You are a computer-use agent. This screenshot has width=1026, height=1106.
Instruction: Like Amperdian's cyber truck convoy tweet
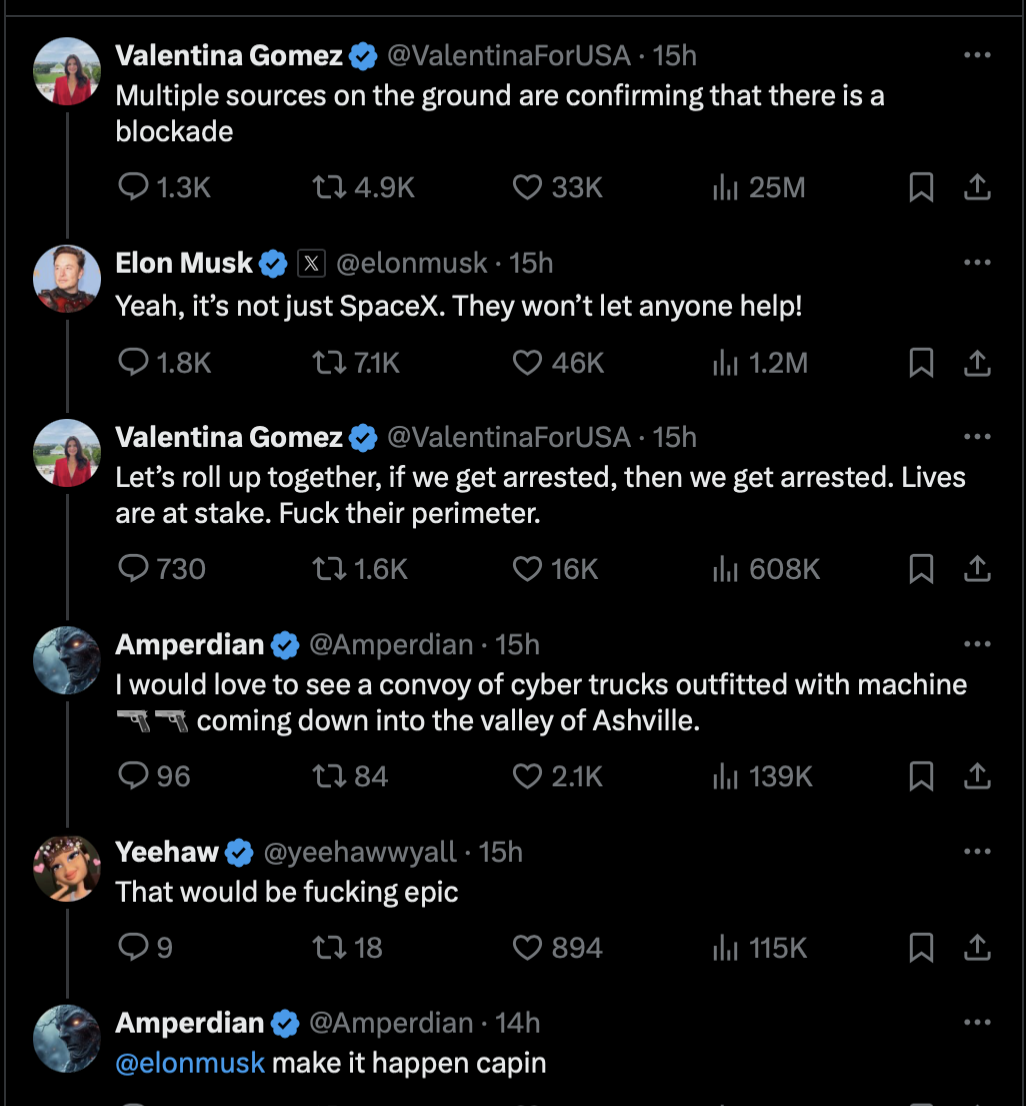pyautogui.click(x=527, y=776)
